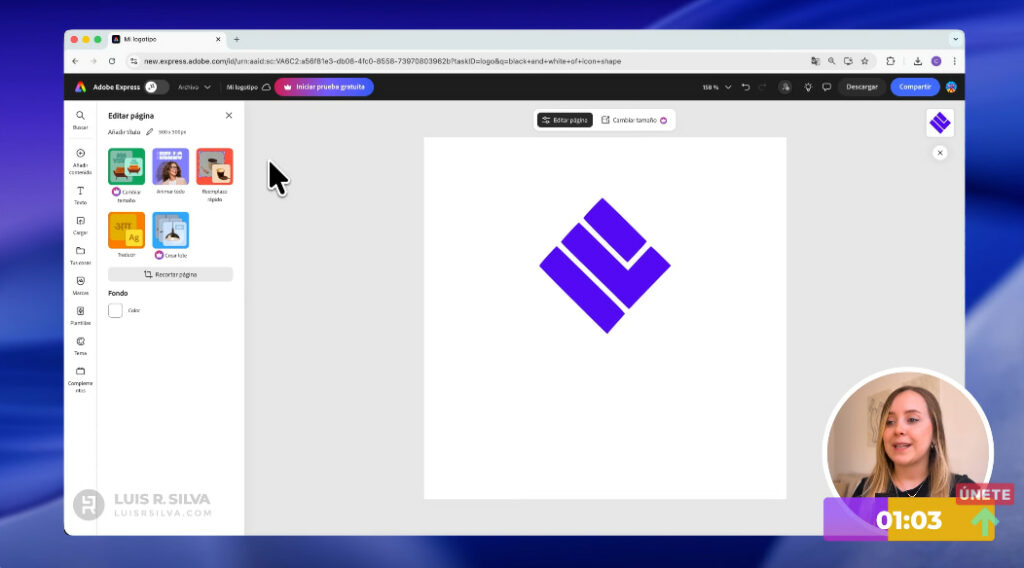Open the browser extensions puzzle icon
1024x568 pixels.
(x=890, y=61)
